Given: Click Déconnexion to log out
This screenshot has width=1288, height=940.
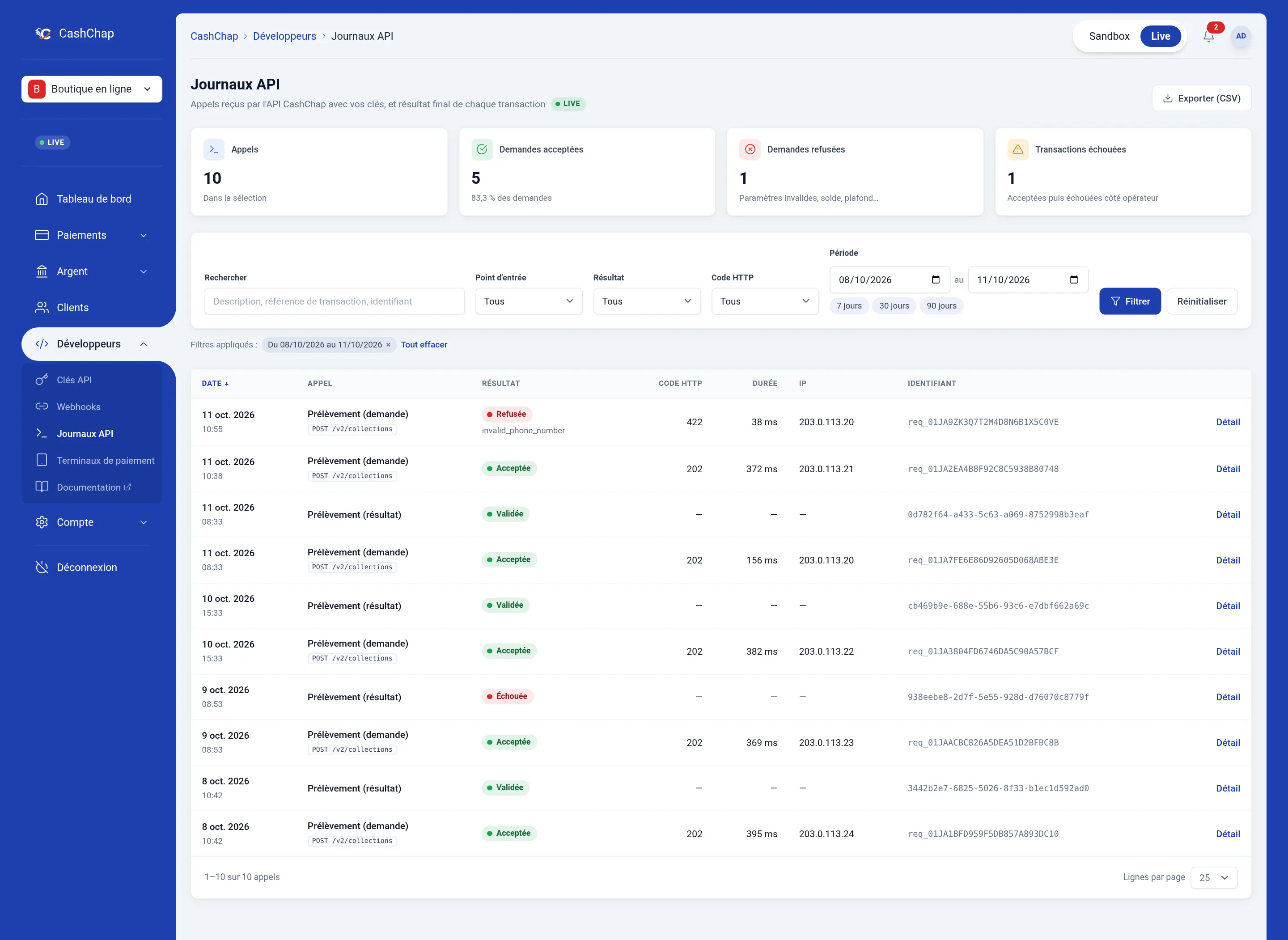Looking at the screenshot, I should [x=92, y=567].
